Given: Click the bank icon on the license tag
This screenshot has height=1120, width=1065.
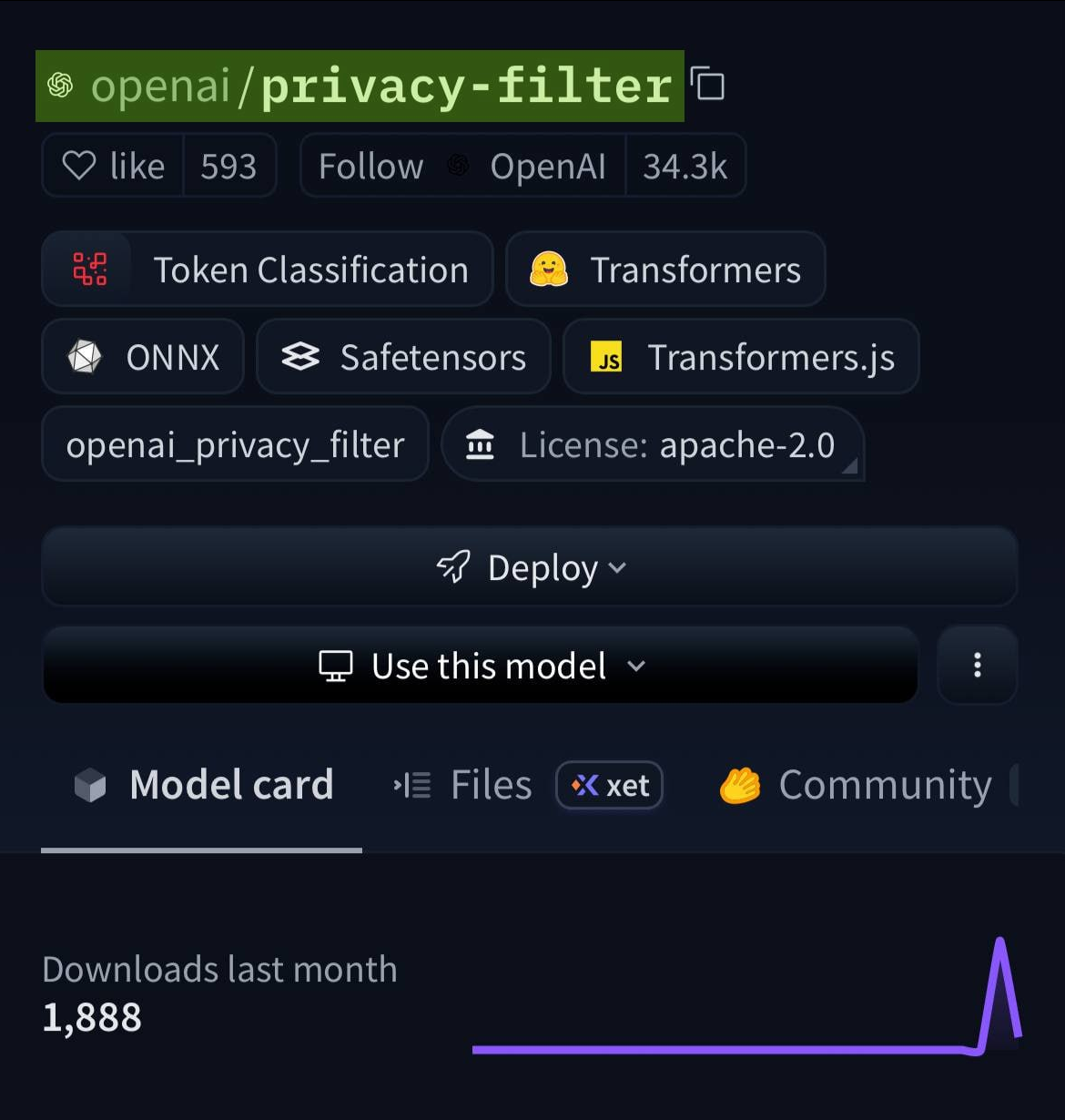Looking at the screenshot, I should [x=480, y=445].
